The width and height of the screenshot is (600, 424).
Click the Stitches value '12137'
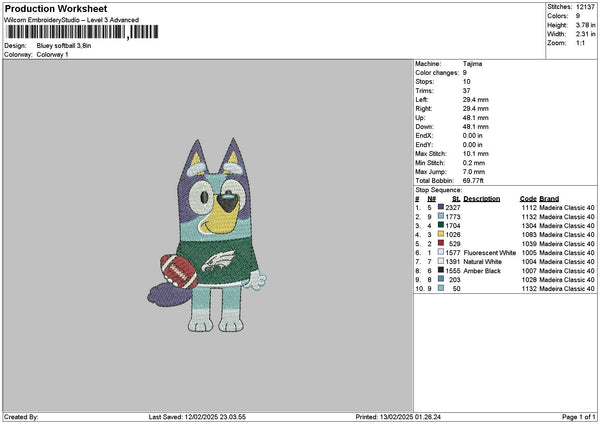[585, 7]
